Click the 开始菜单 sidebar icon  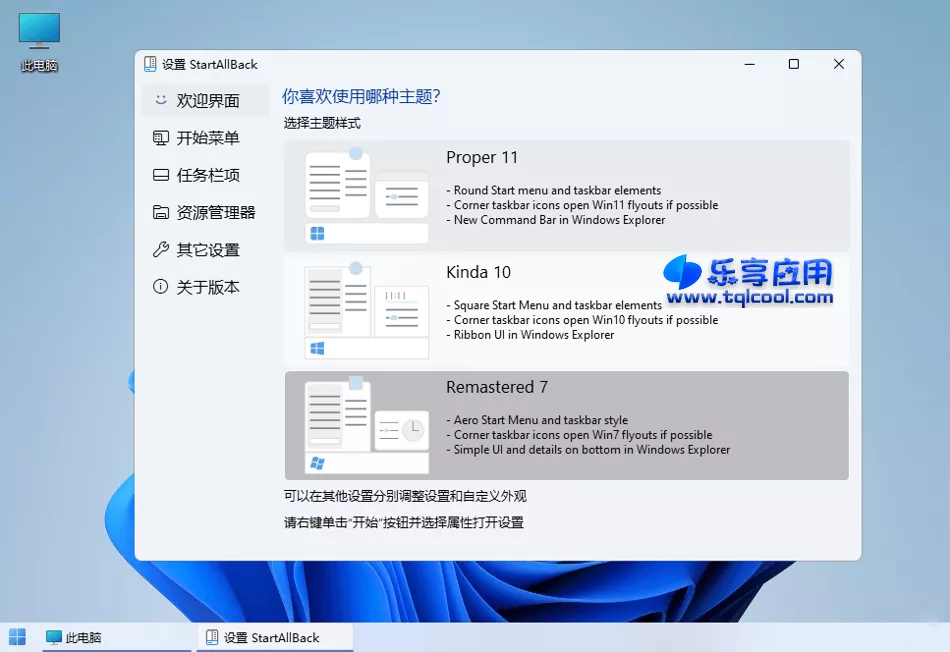point(160,137)
